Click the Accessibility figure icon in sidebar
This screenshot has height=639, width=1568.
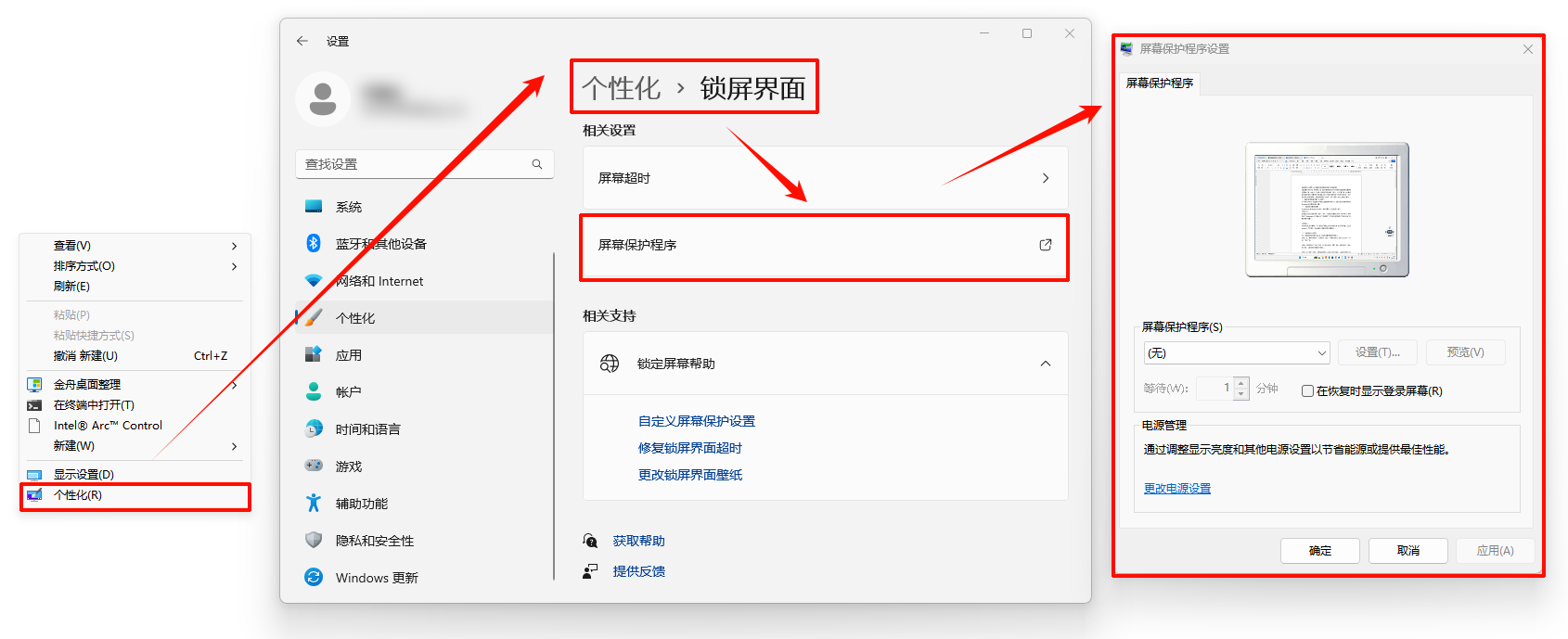314,503
